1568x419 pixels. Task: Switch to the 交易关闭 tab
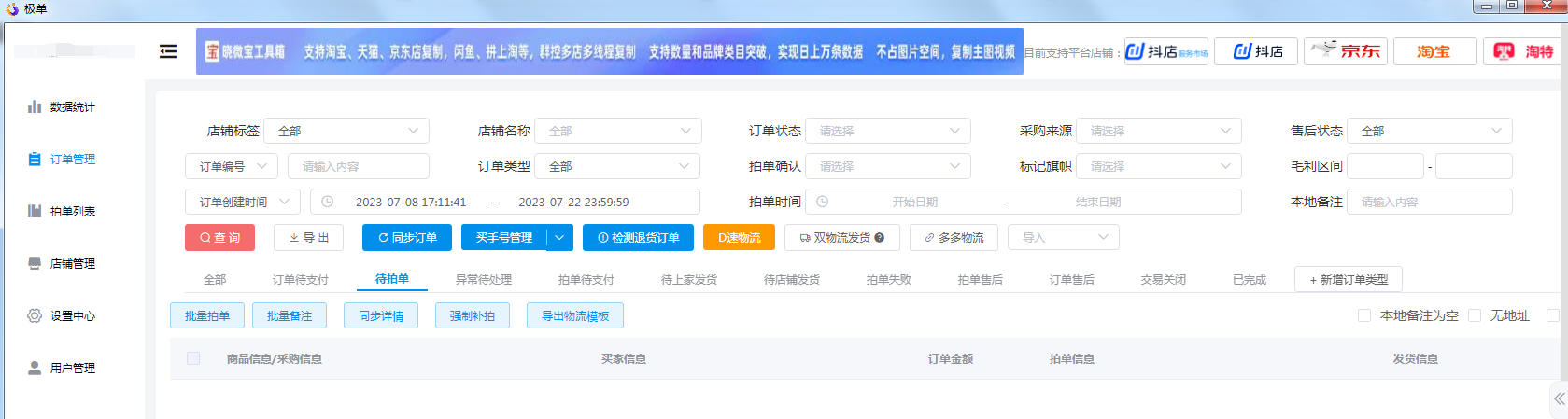pos(1164,280)
